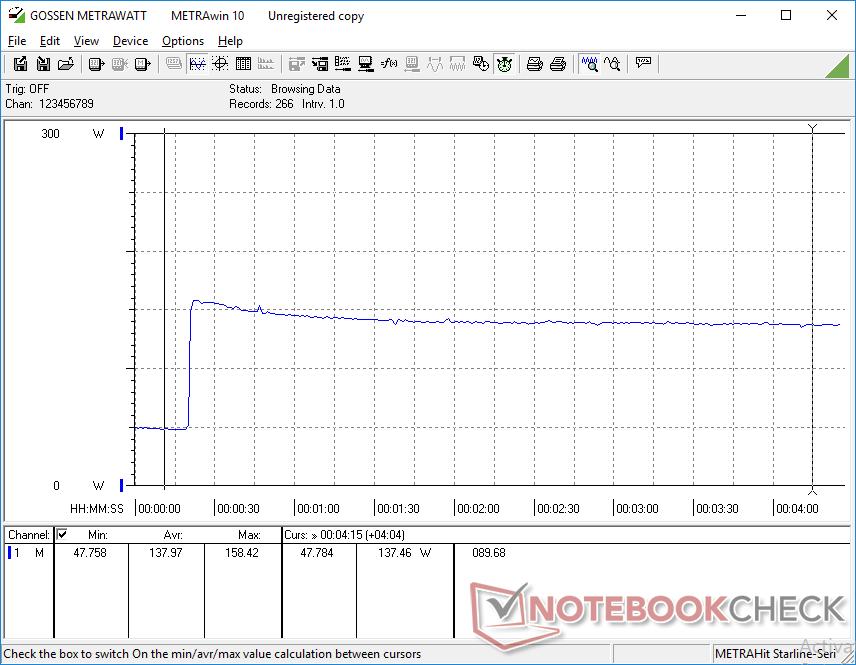The height and width of the screenshot is (665, 856).
Task: Click the printer icon
Action: click(x=557, y=64)
